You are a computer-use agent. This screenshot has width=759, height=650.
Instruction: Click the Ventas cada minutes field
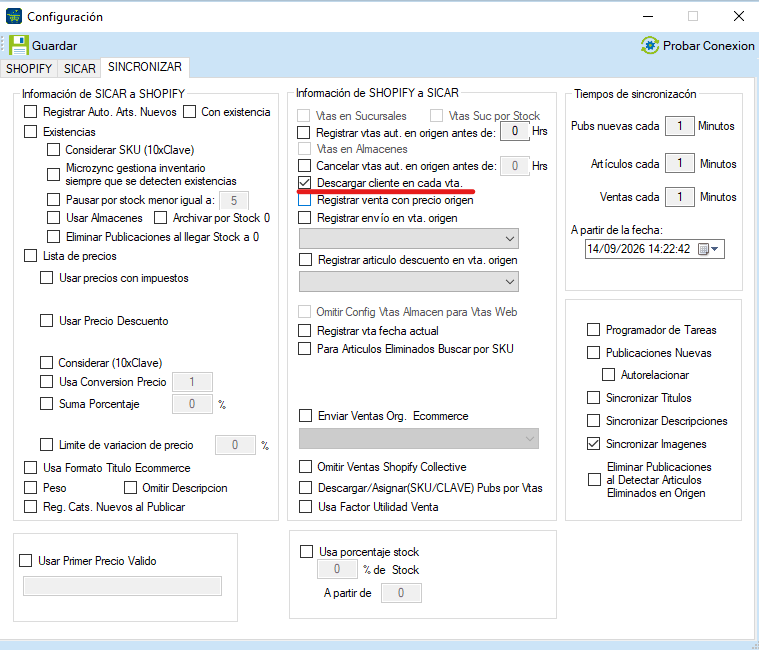tap(680, 197)
